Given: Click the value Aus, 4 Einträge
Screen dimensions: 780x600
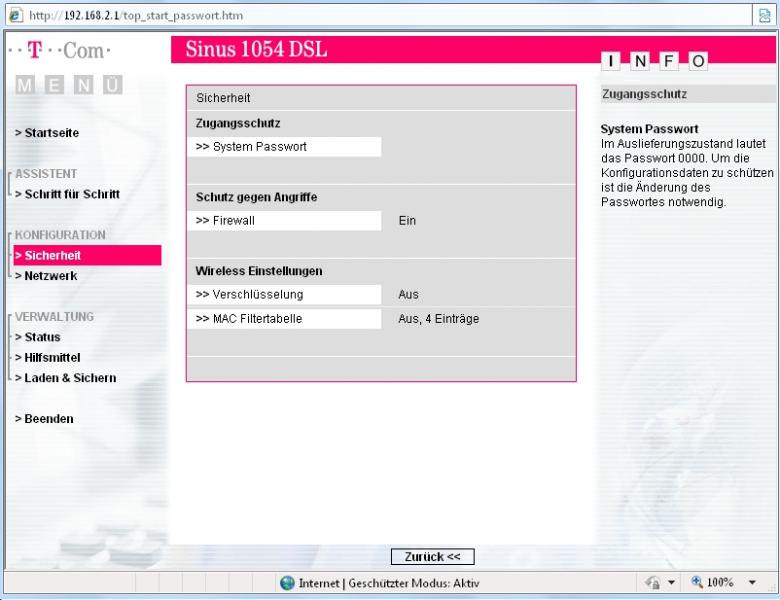Looking at the screenshot, I should pyautogui.click(x=439, y=319).
